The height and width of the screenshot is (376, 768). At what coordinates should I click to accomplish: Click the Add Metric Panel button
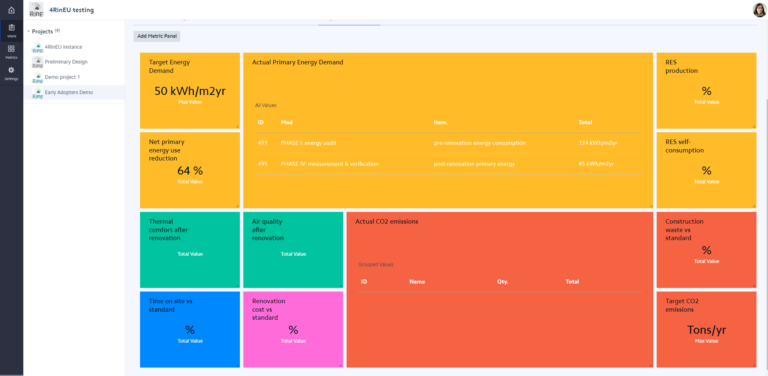[157, 36]
